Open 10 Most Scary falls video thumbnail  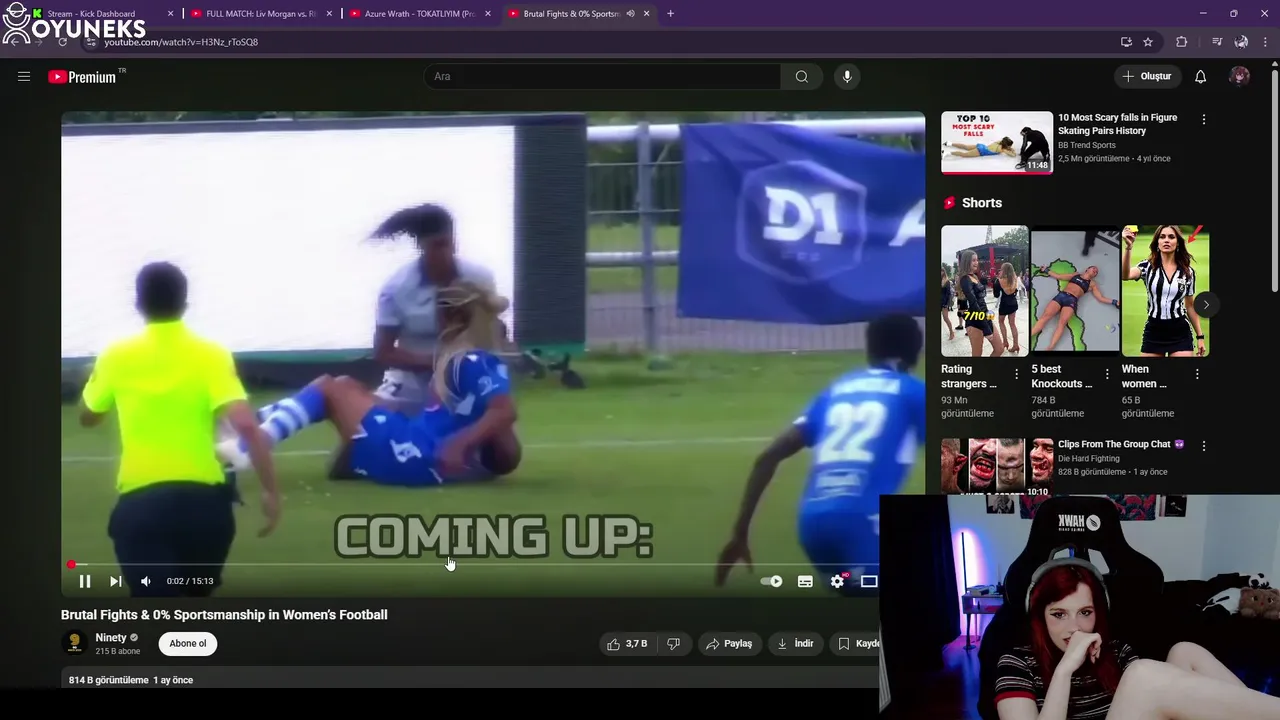[x=997, y=142]
